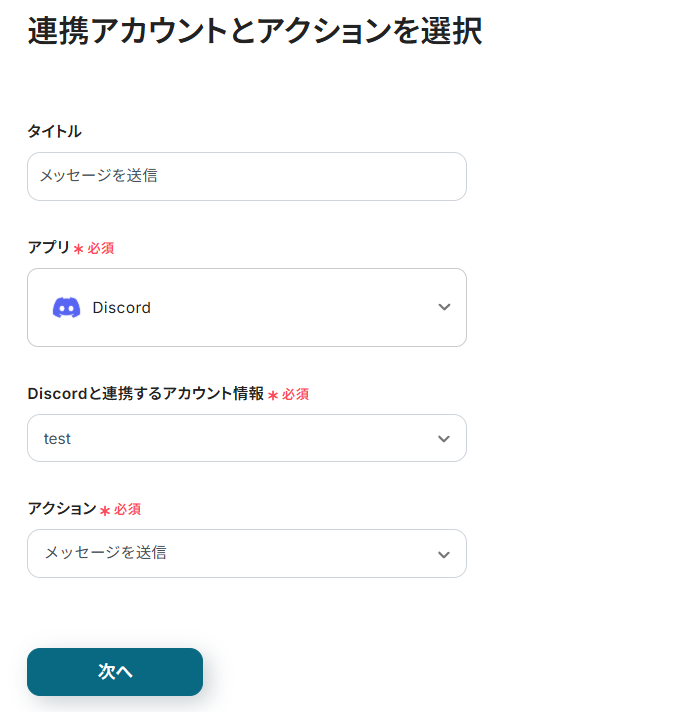Click the 必須 tag beside the account label
The width and height of the screenshot is (676, 712).
coord(295,394)
